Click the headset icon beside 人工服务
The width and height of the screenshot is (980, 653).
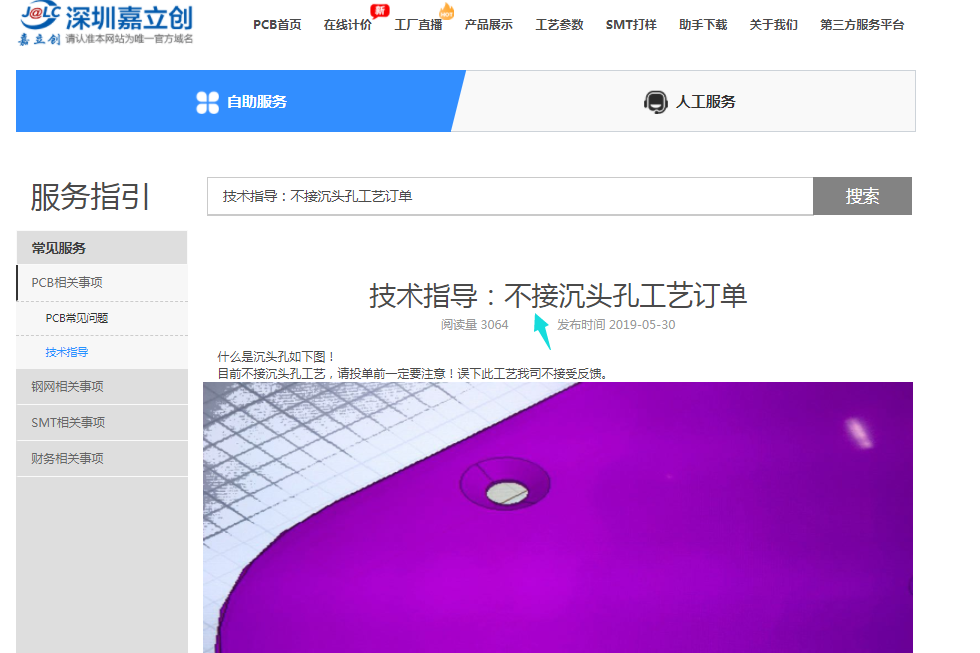(x=655, y=100)
